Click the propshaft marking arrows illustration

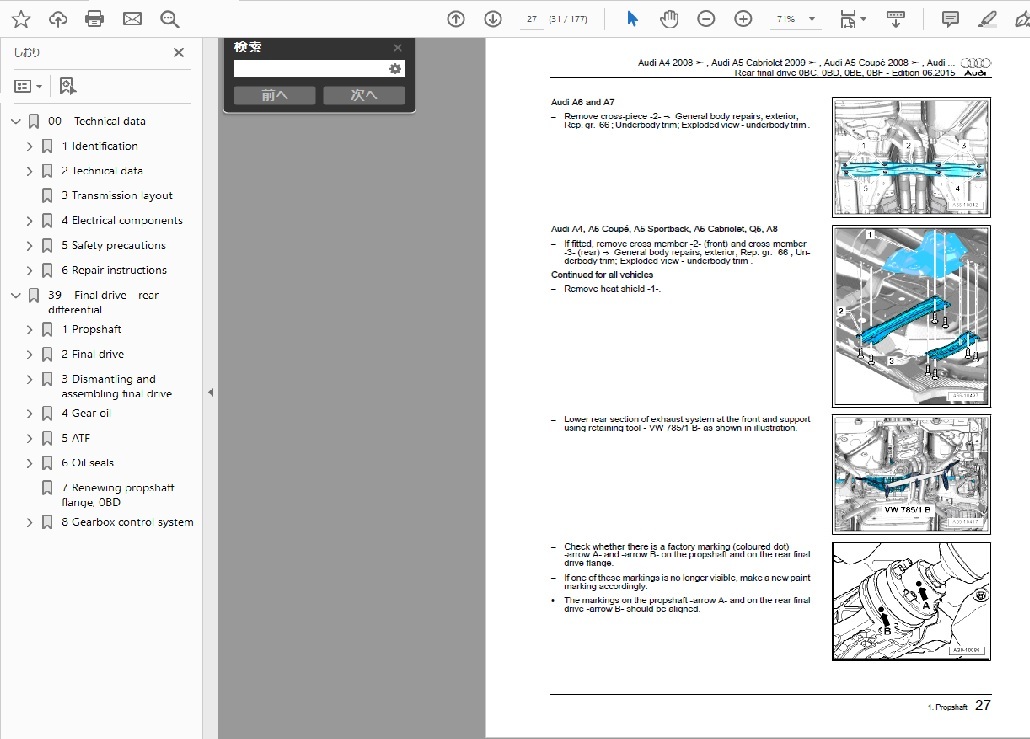click(x=911, y=601)
